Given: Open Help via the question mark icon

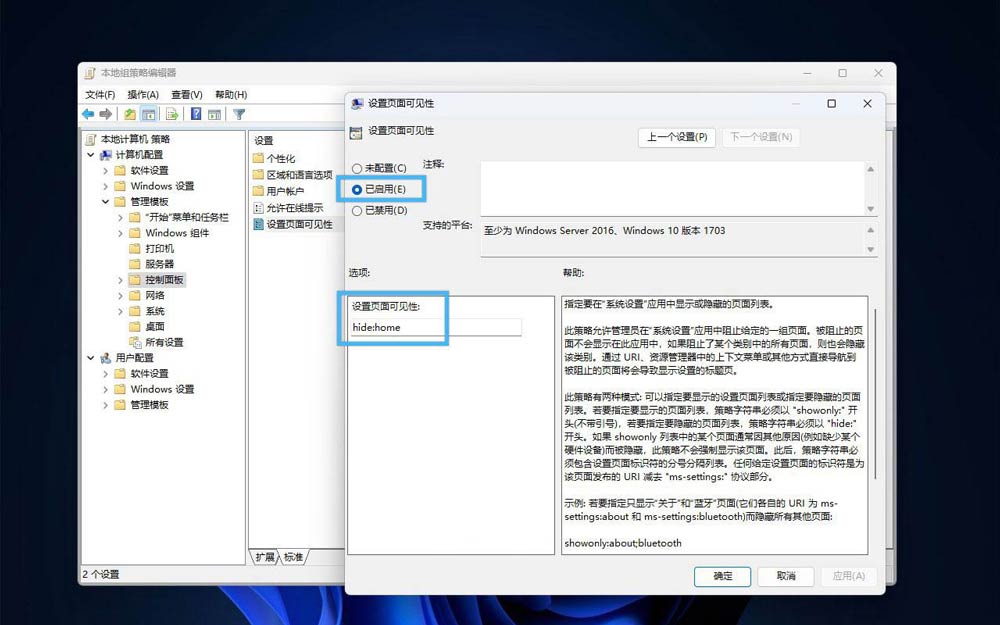Looking at the screenshot, I should [x=196, y=114].
